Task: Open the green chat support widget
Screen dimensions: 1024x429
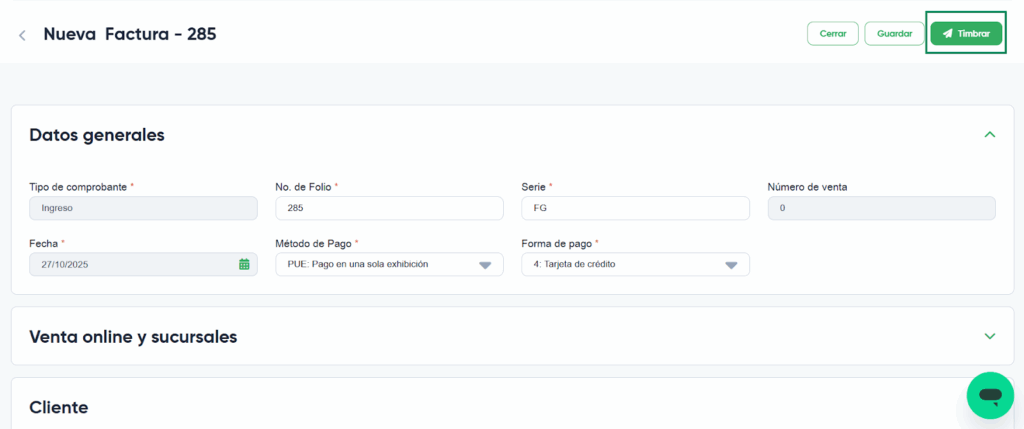Action: (989, 396)
